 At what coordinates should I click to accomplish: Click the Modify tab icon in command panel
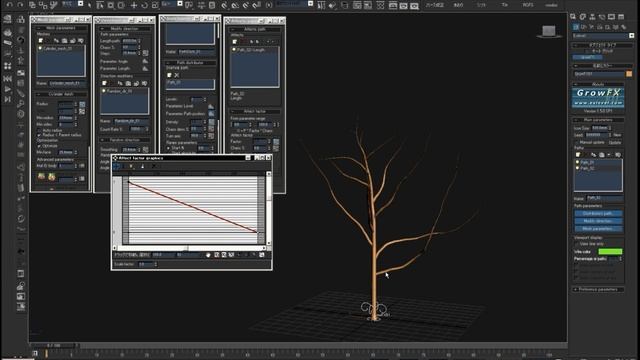tap(583, 17)
